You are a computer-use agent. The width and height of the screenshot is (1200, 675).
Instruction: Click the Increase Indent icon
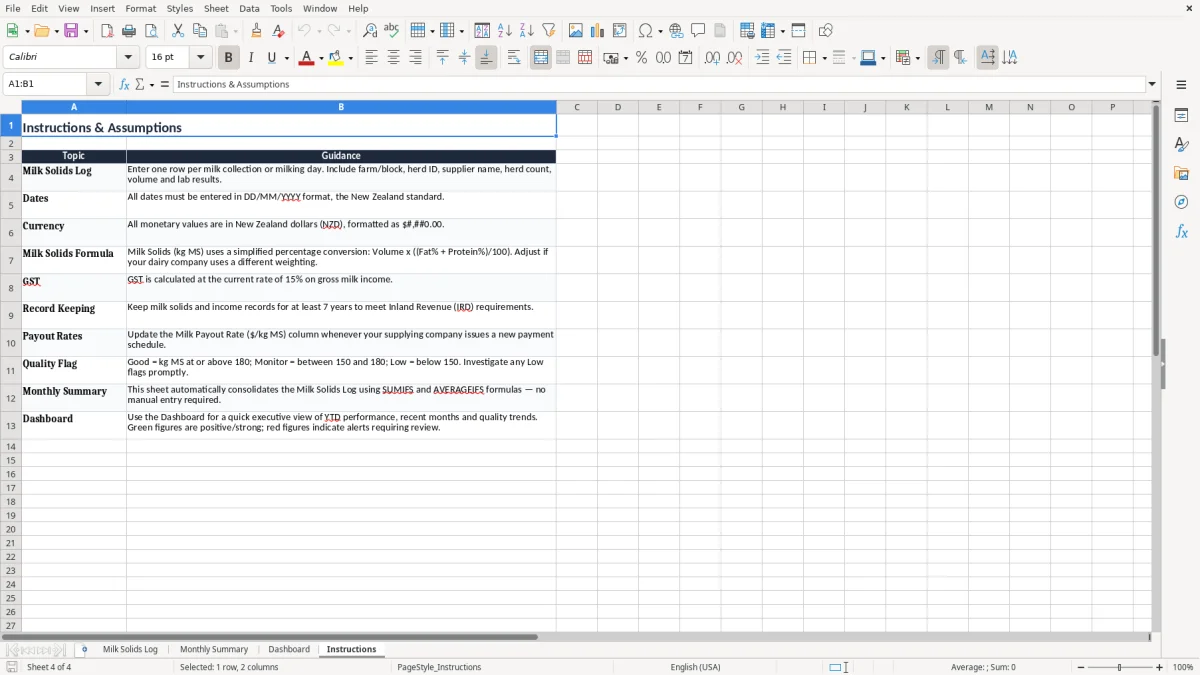click(762, 58)
